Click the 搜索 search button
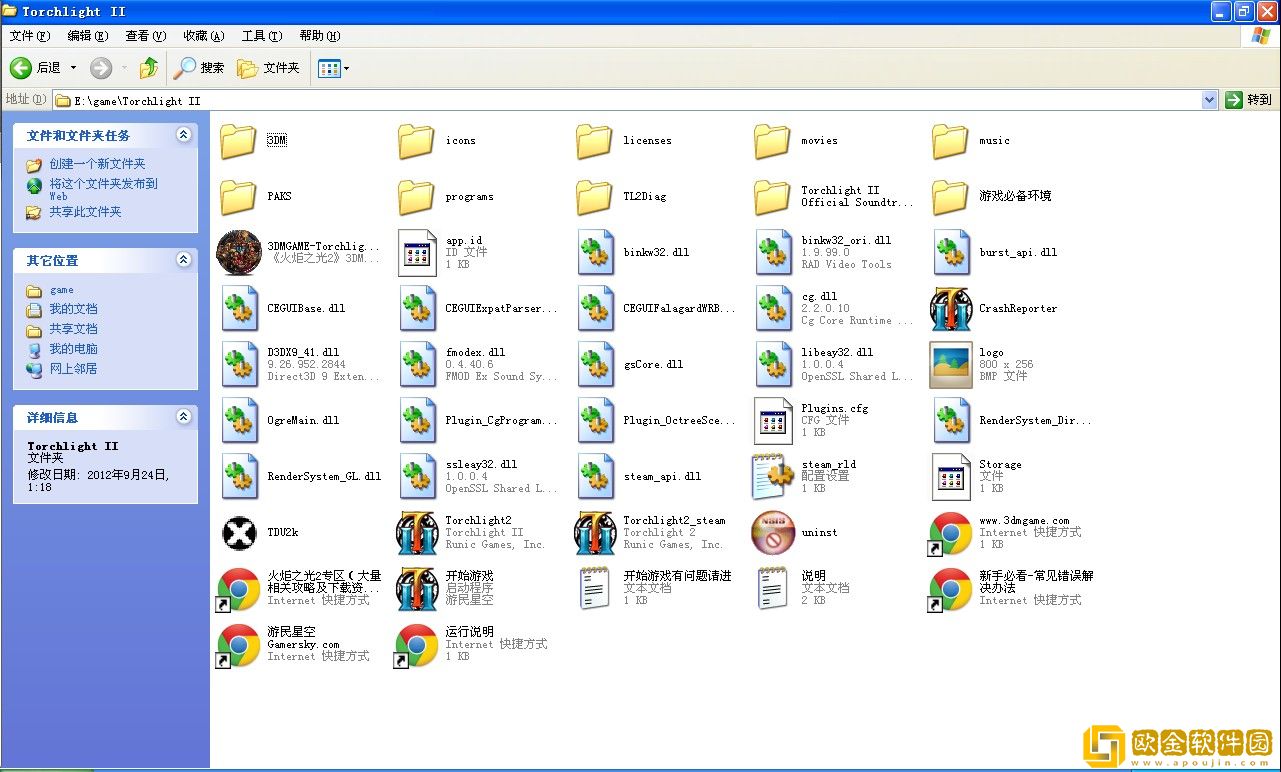The height and width of the screenshot is (772, 1281). pos(199,68)
